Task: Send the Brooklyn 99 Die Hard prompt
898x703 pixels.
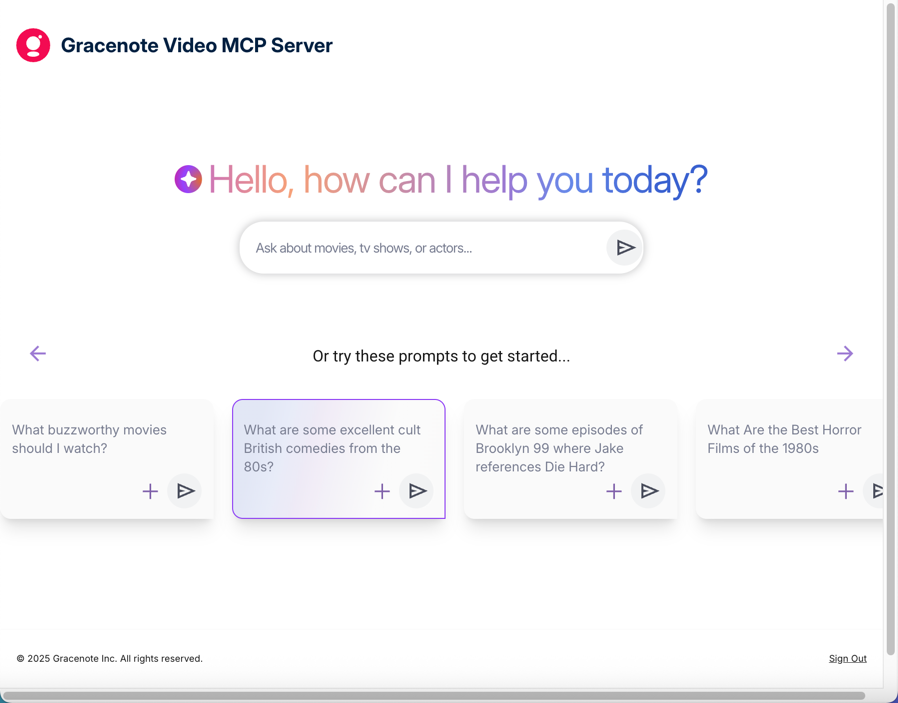Action: [649, 491]
